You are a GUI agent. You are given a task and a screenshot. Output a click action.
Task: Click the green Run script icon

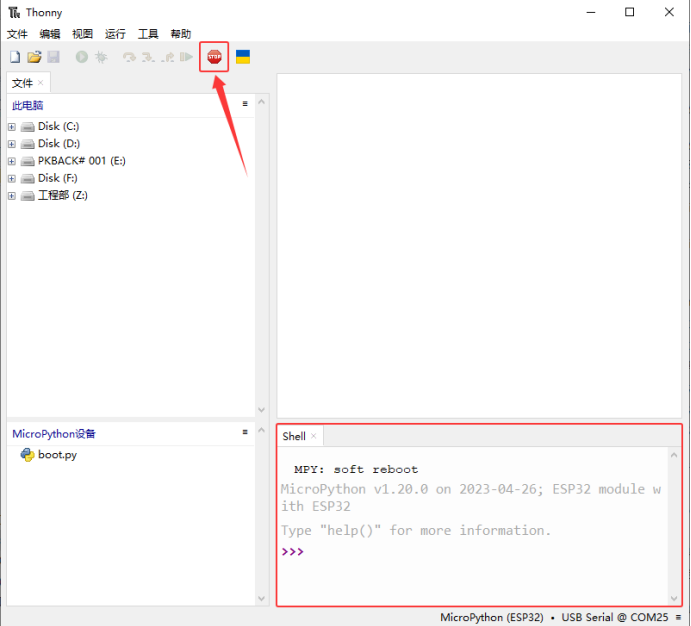pyautogui.click(x=81, y=58)
